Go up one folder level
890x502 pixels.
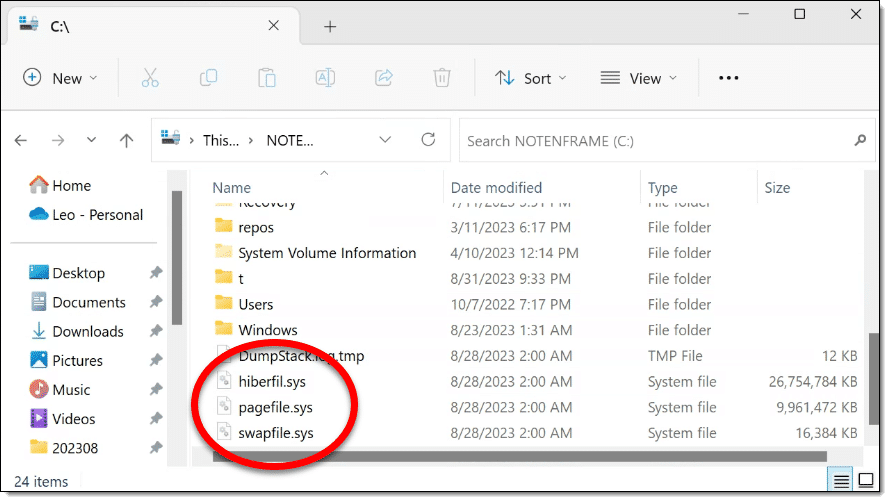pos(126,141)
